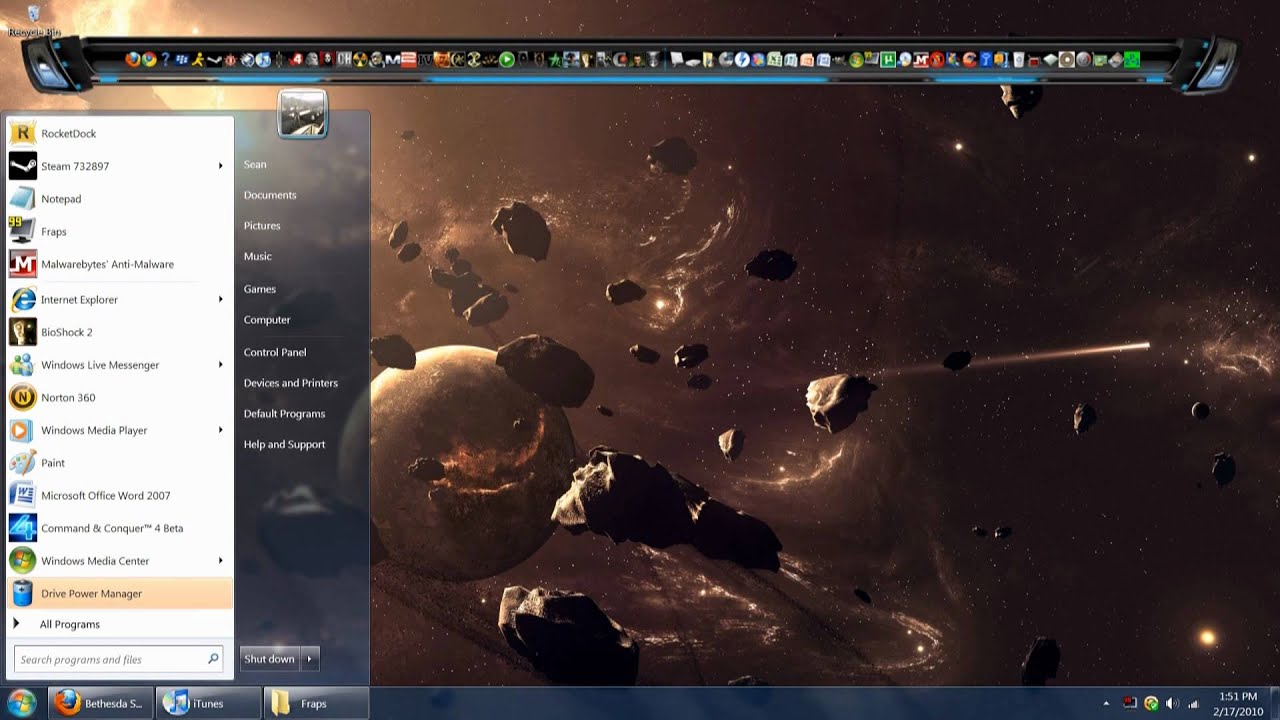Click the Shut down button
Image resolution: width=1280 pixels, height=720 pixels.
(270, 659)
